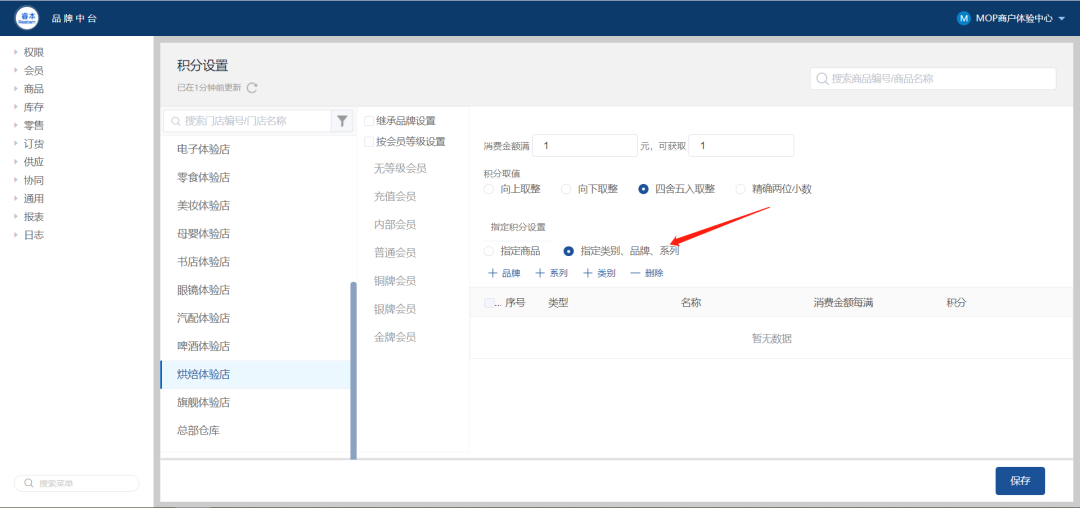Select the 银牌会员 level
This screenshot has height=508, width=1080.
395,309
